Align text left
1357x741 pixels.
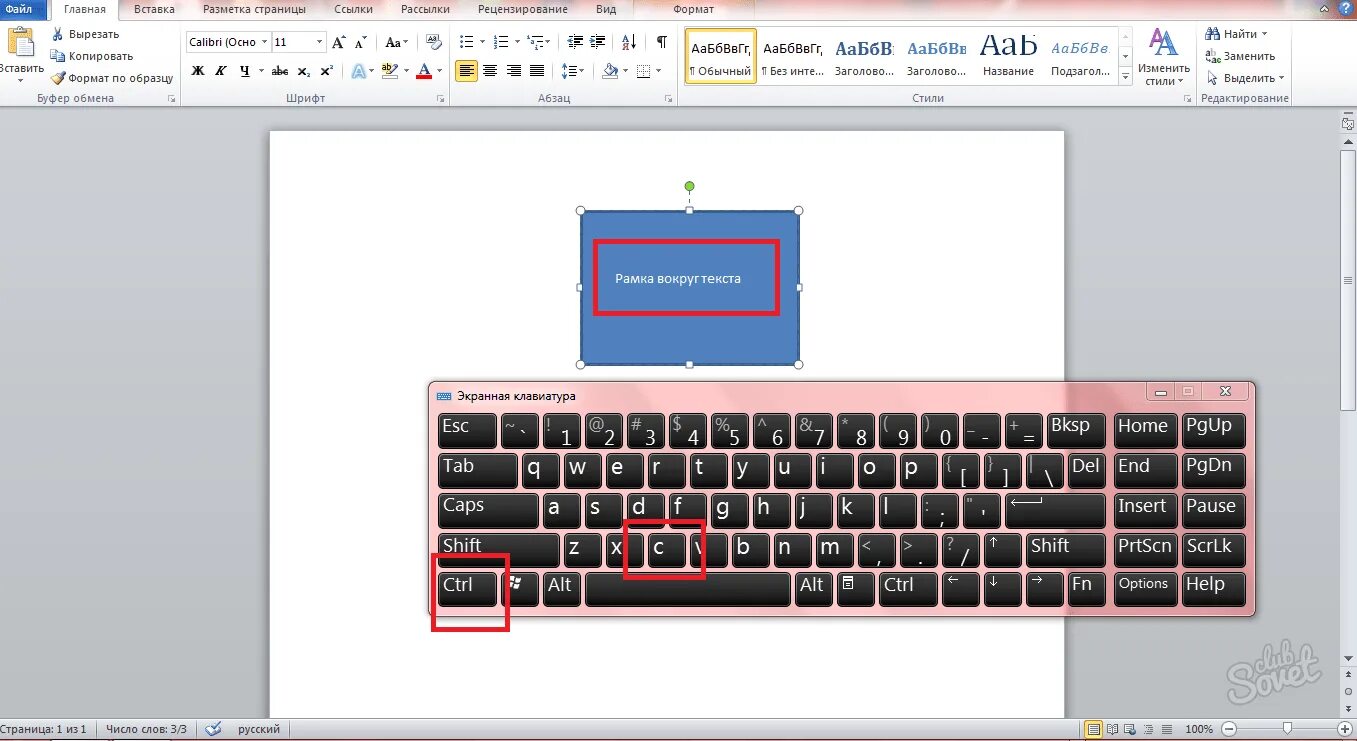466,71
